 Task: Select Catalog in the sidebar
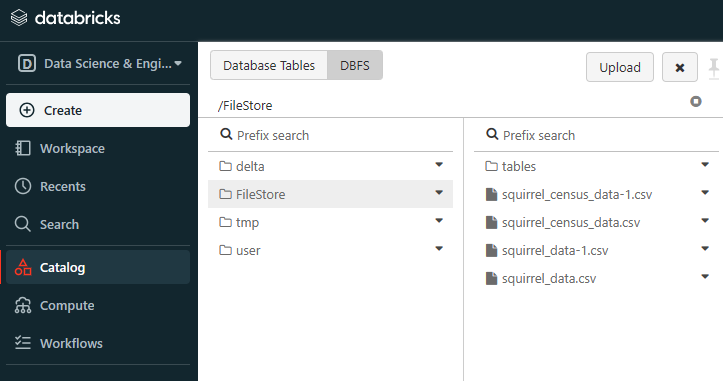[x=98, y=268]
